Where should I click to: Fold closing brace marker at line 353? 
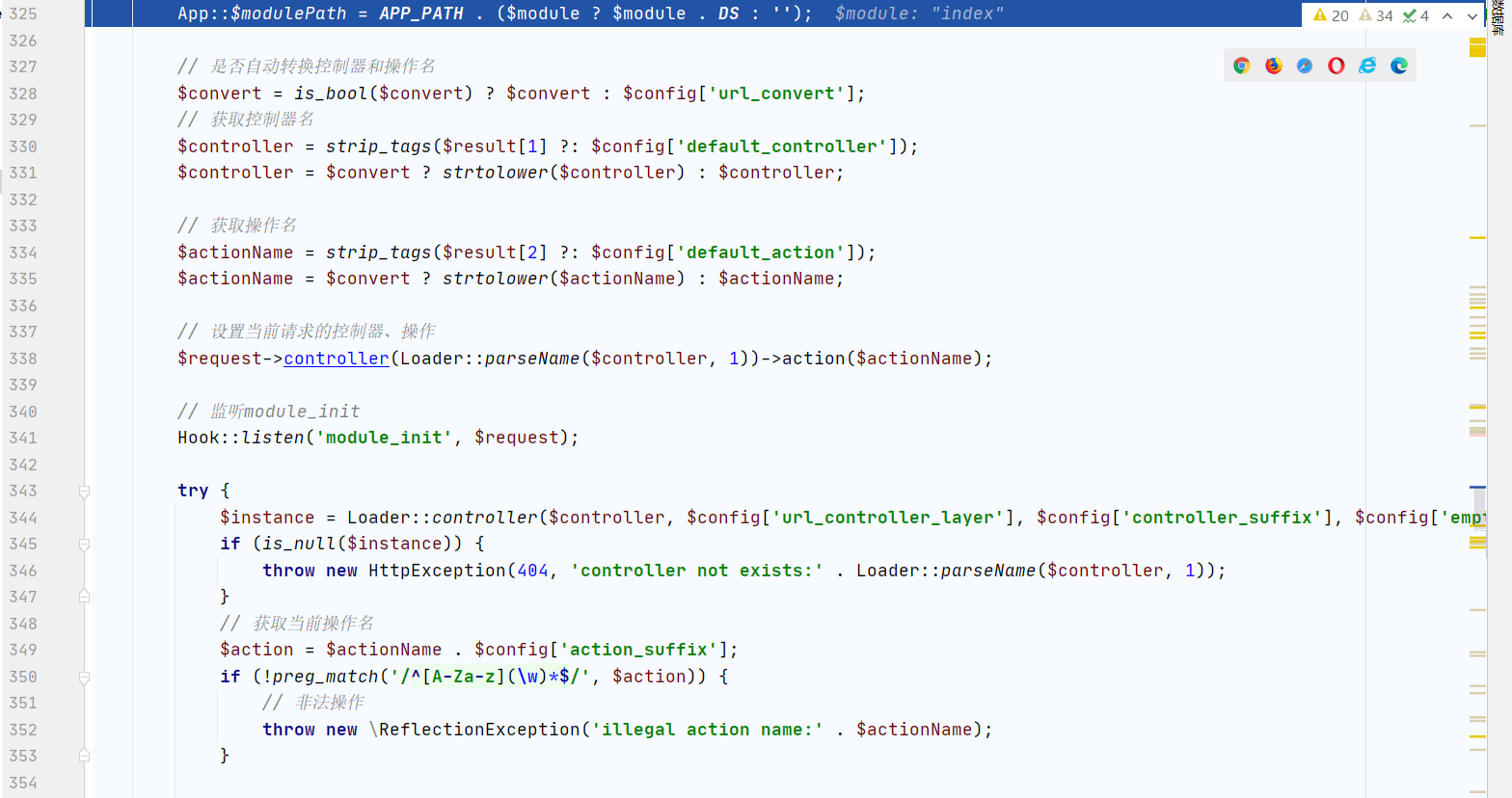(84, 756)
